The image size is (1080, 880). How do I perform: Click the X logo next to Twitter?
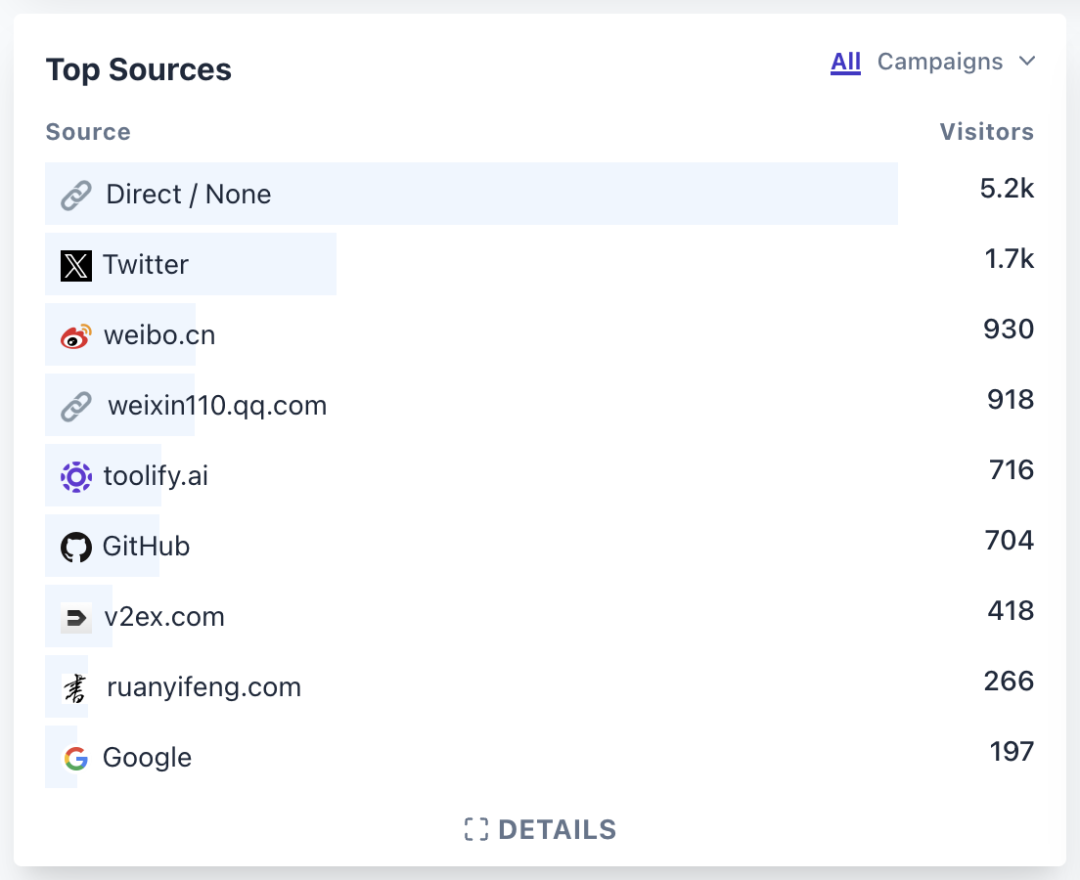point(76,265)
